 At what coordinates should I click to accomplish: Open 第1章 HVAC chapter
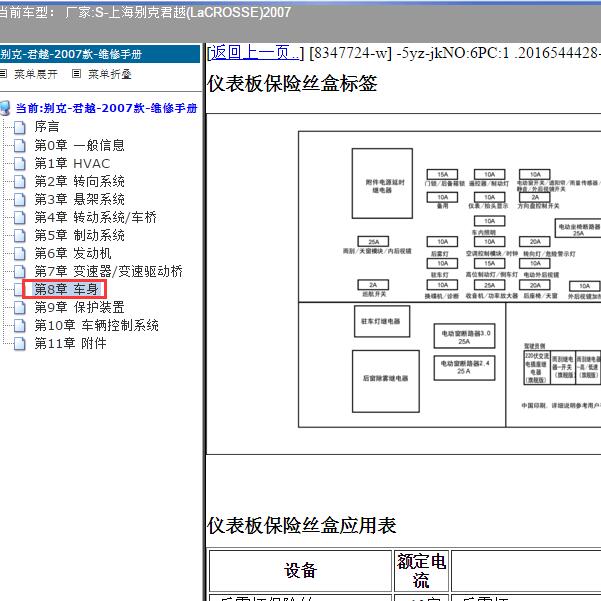coord(72,163)
